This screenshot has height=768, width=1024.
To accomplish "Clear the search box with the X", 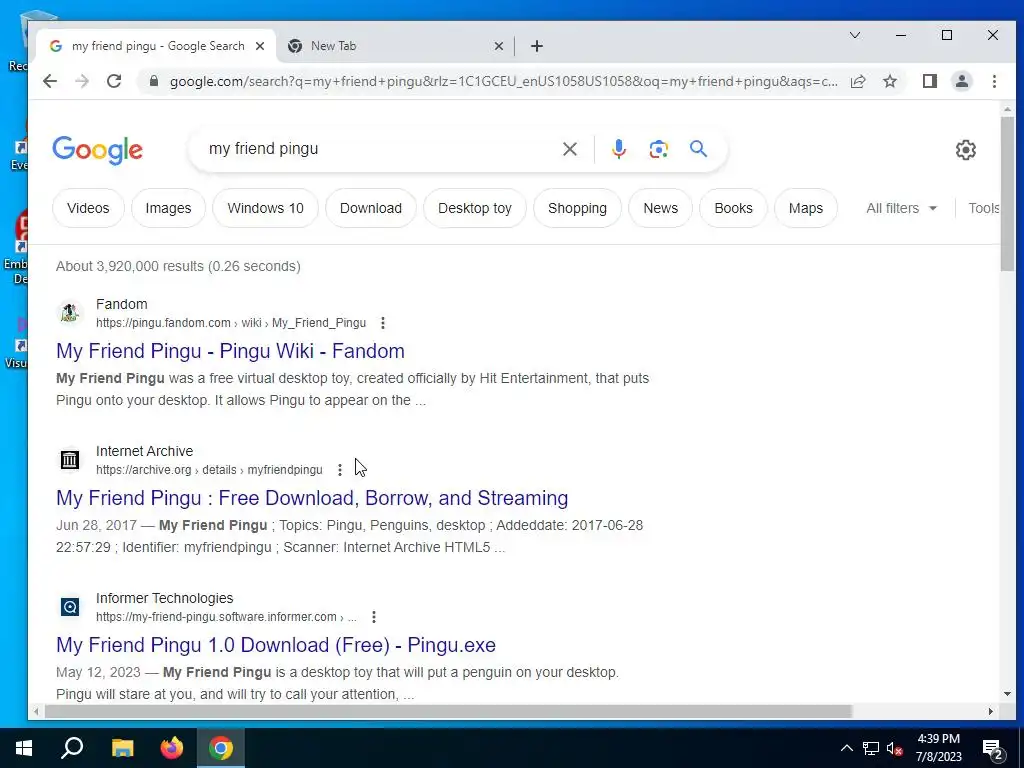I will pyautogui.click(x=569, y=149).
